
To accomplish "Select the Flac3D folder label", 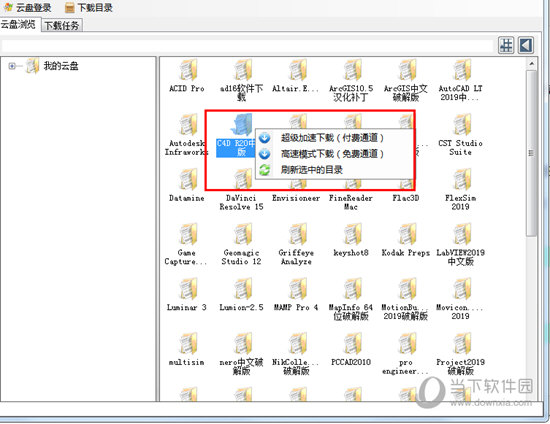I will 406,198.
